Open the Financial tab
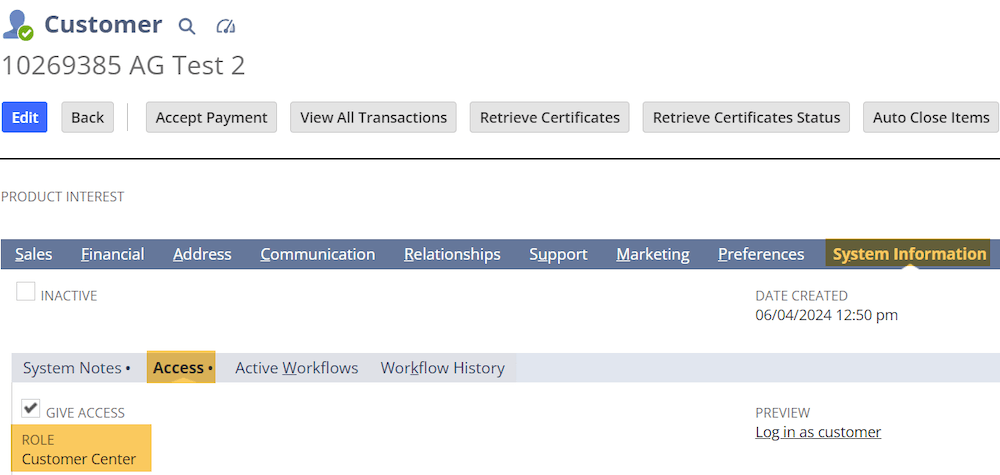The width and height of the screenshot is (1000, 475). click(x=113, y=254)
